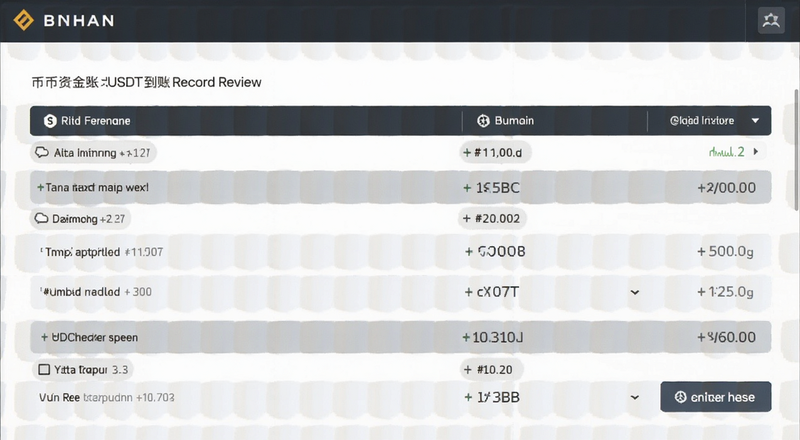
Task: Click the plus icon before Tana naxd maip
Action: click(40, 187)
